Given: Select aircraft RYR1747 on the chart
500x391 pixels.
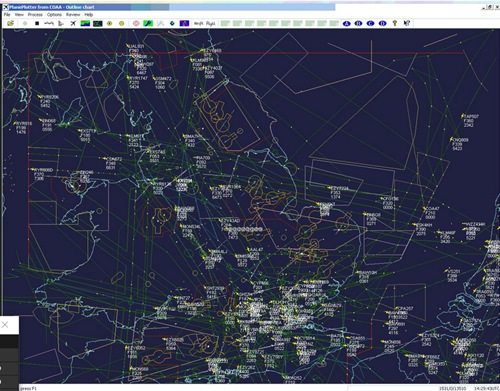Looking at the screenshot, I should (x=138, y=78).
